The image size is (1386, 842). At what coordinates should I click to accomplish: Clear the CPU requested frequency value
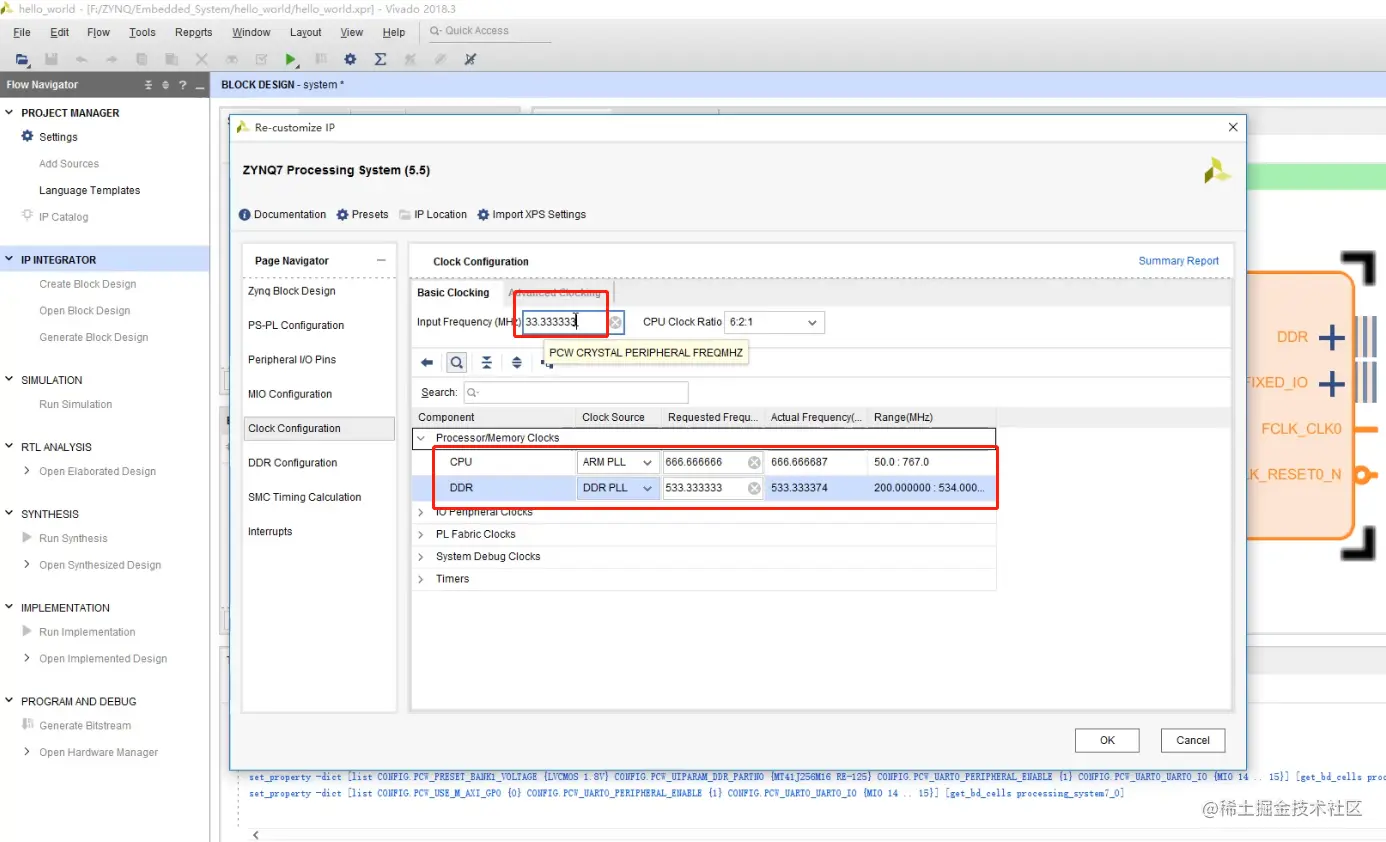click(754, 463)
